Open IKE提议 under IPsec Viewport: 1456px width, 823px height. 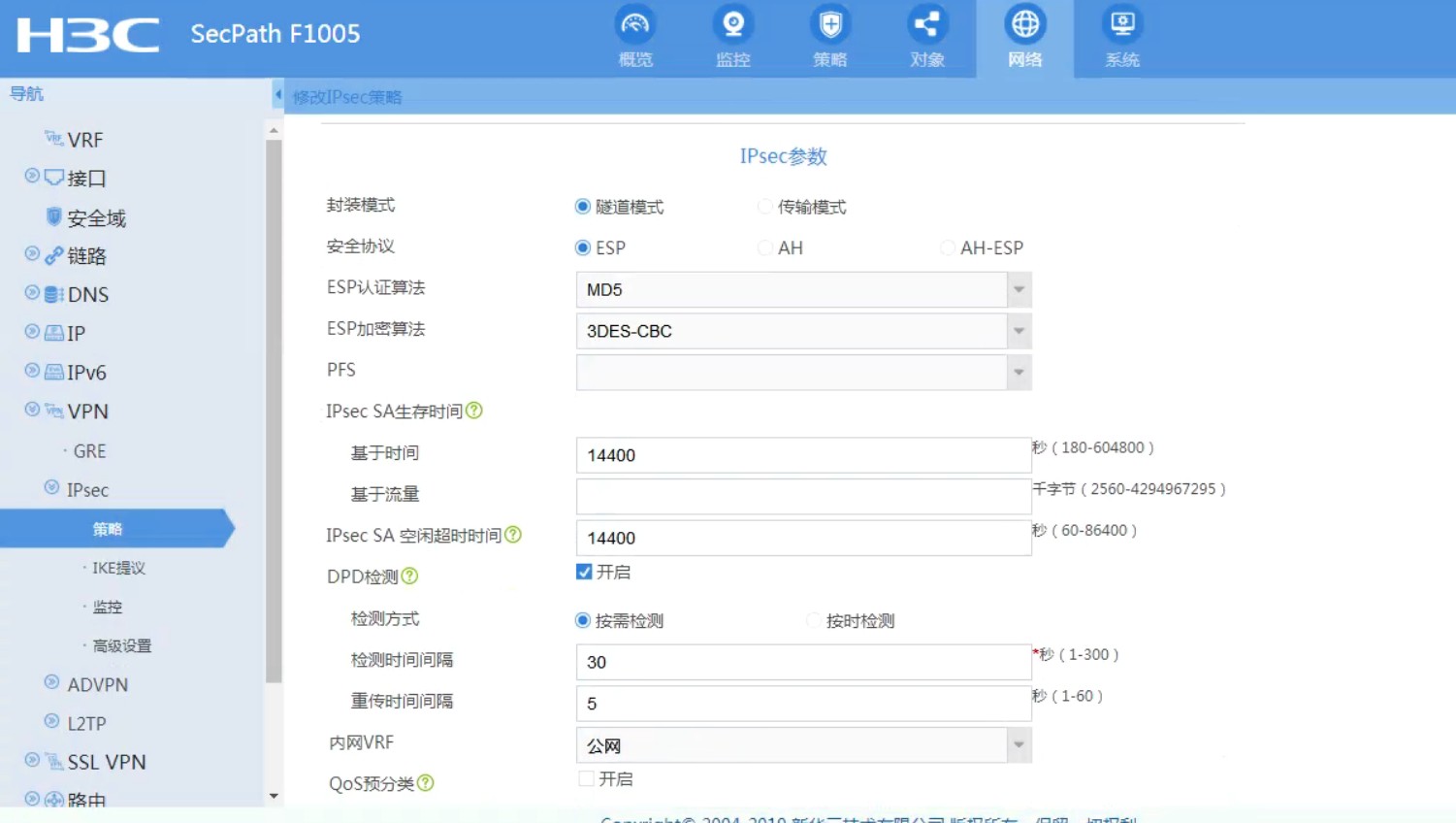point(118,568)
